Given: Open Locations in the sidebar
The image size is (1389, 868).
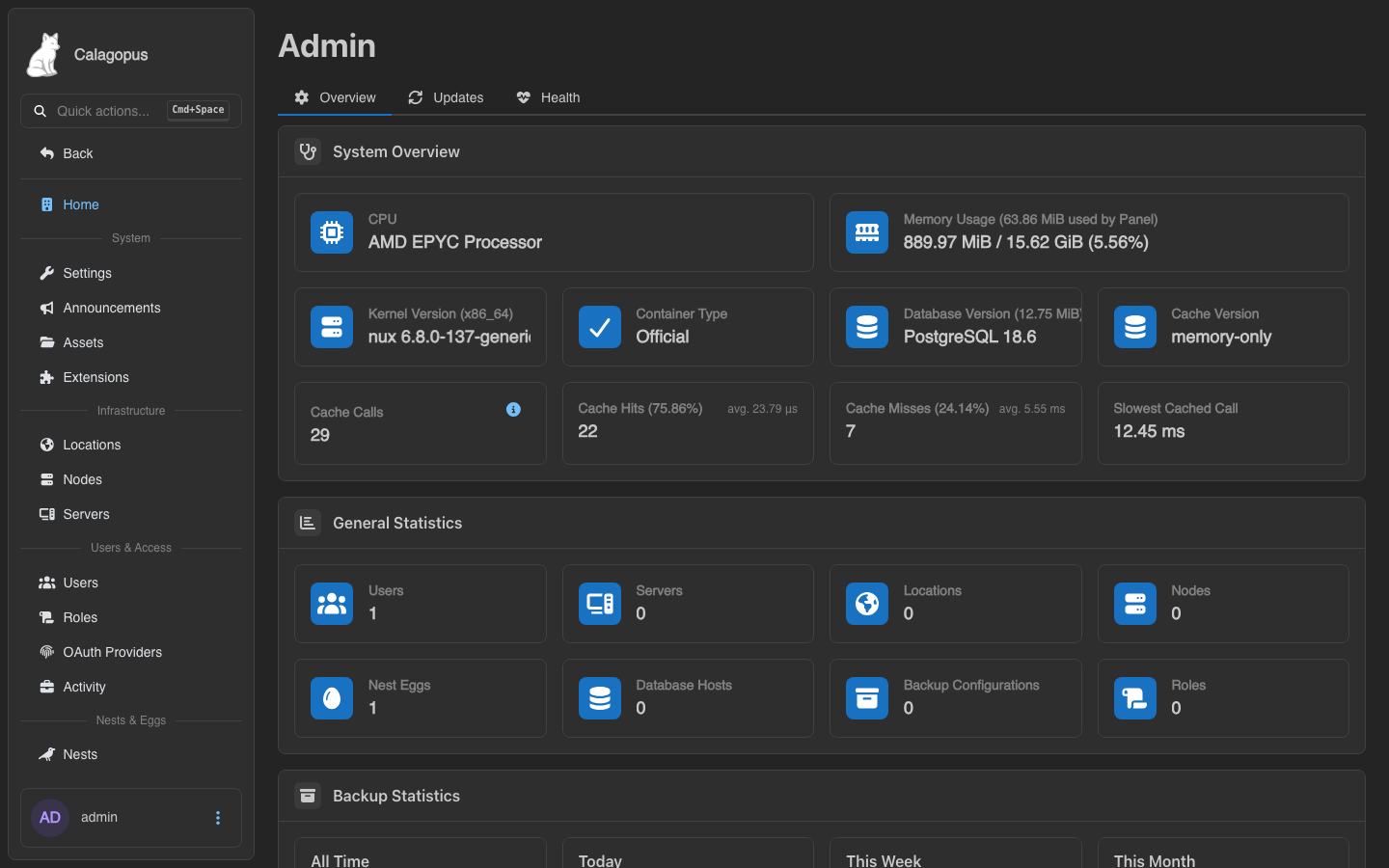Looking at the screenshot, I should [x=131, y=445].
